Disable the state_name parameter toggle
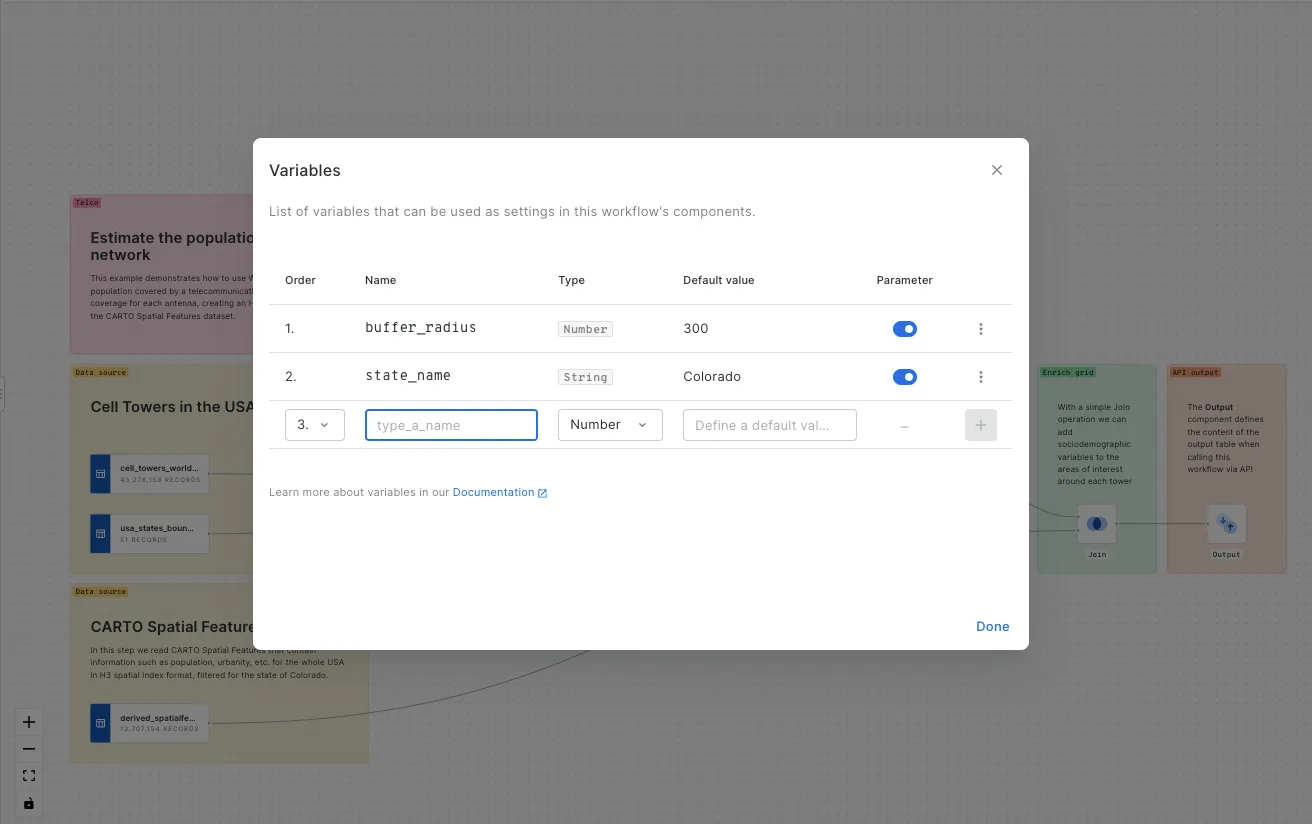The image size is (1312, 824). pos(905,377)
